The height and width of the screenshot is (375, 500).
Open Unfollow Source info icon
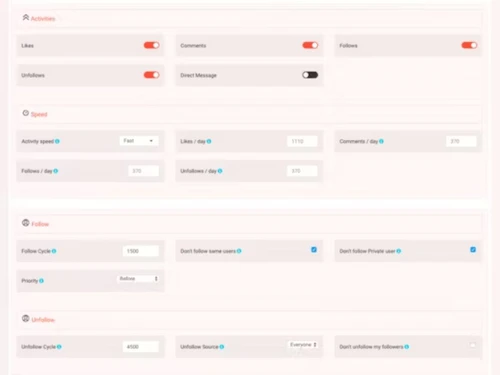222,347
